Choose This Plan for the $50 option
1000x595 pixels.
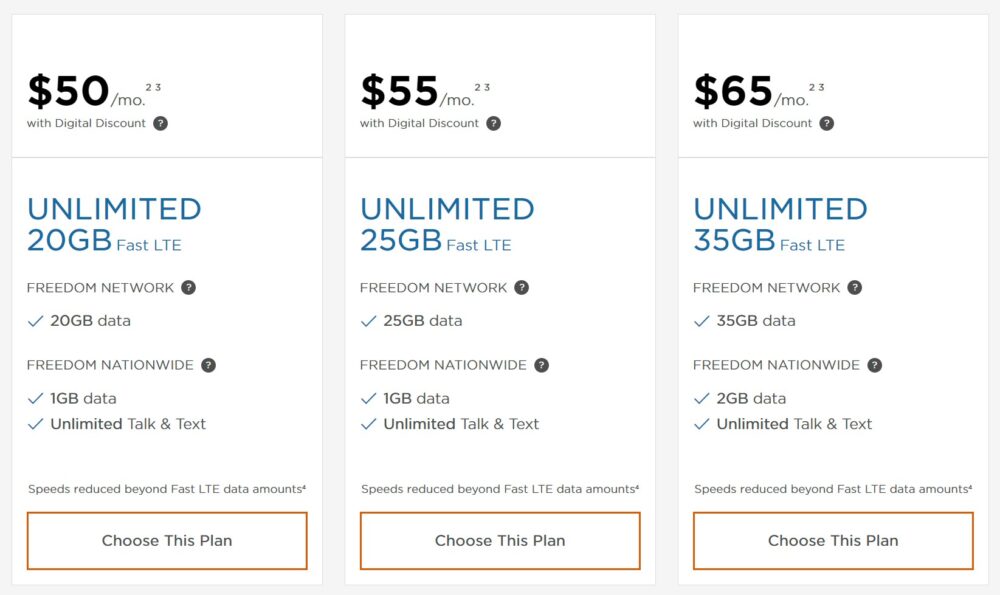[x=166, y=540]
